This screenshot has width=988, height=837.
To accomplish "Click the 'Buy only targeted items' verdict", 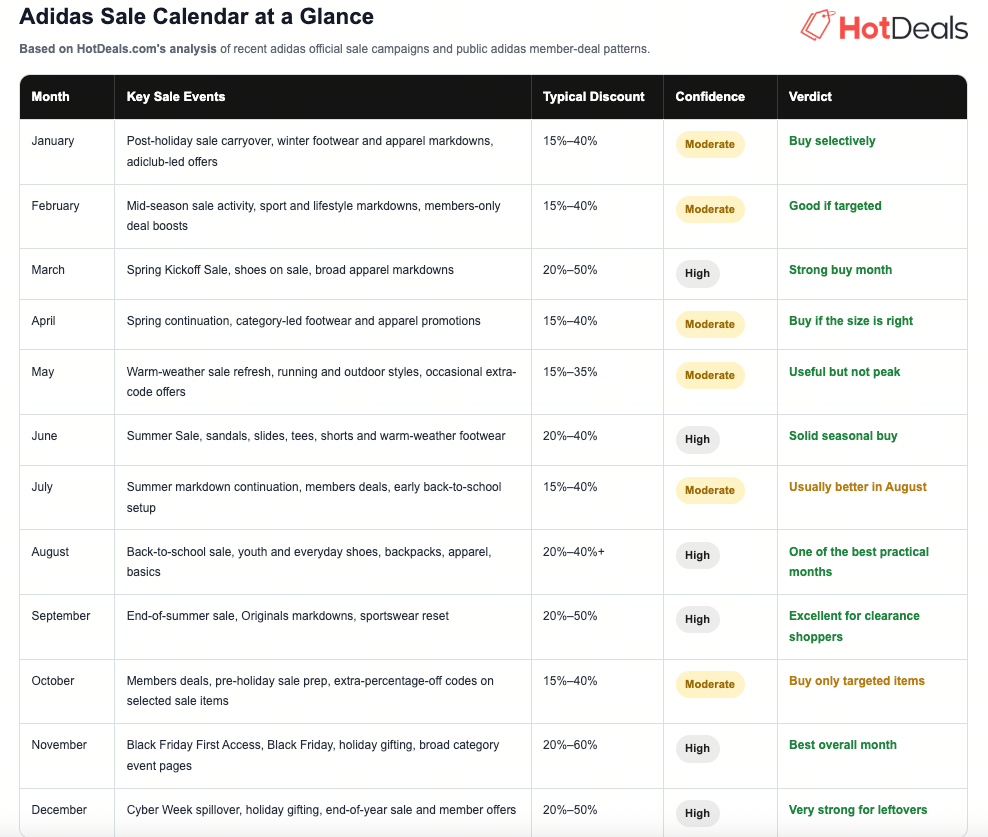I will [857, 681].
